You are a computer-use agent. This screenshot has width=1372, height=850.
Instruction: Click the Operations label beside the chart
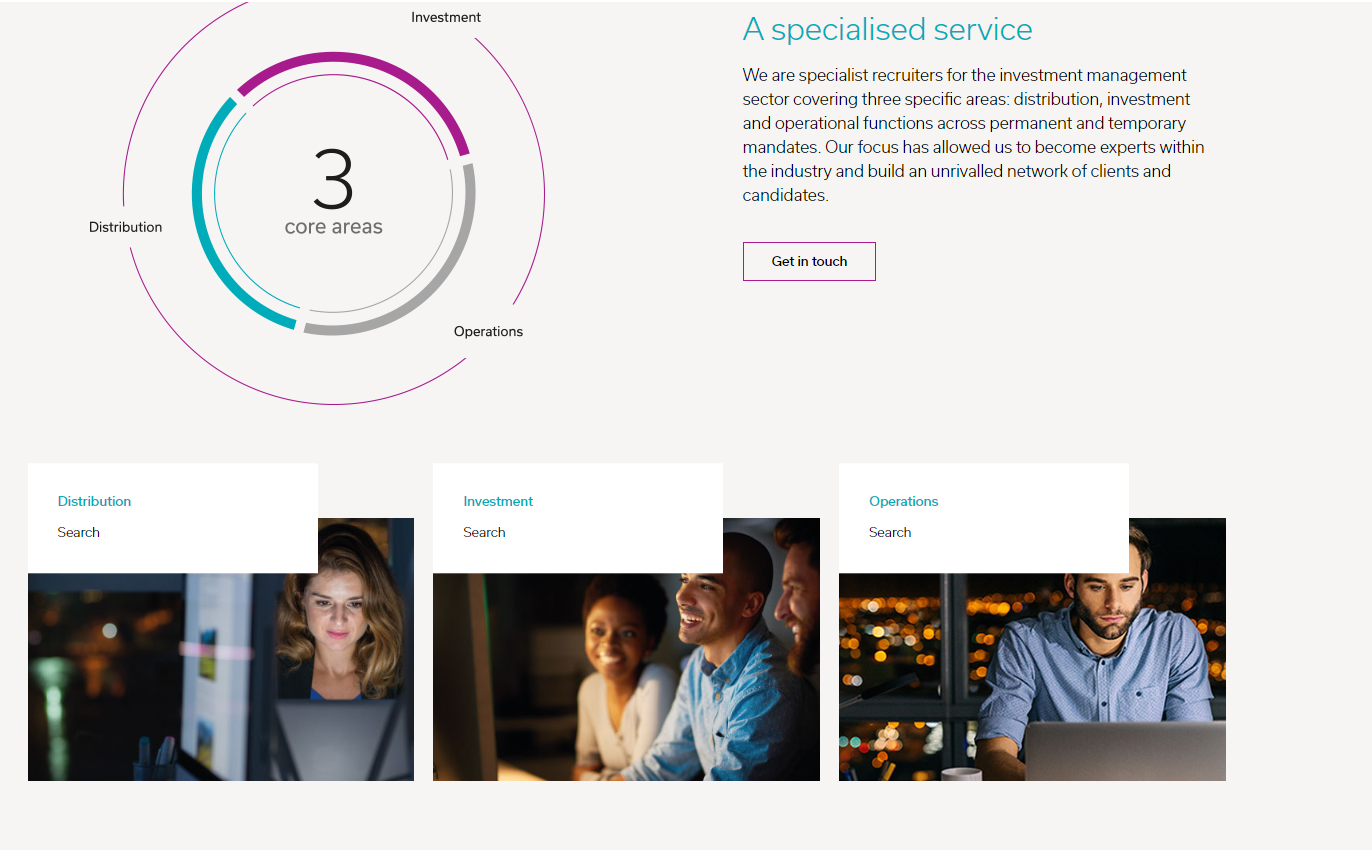(x=488, y=331)
